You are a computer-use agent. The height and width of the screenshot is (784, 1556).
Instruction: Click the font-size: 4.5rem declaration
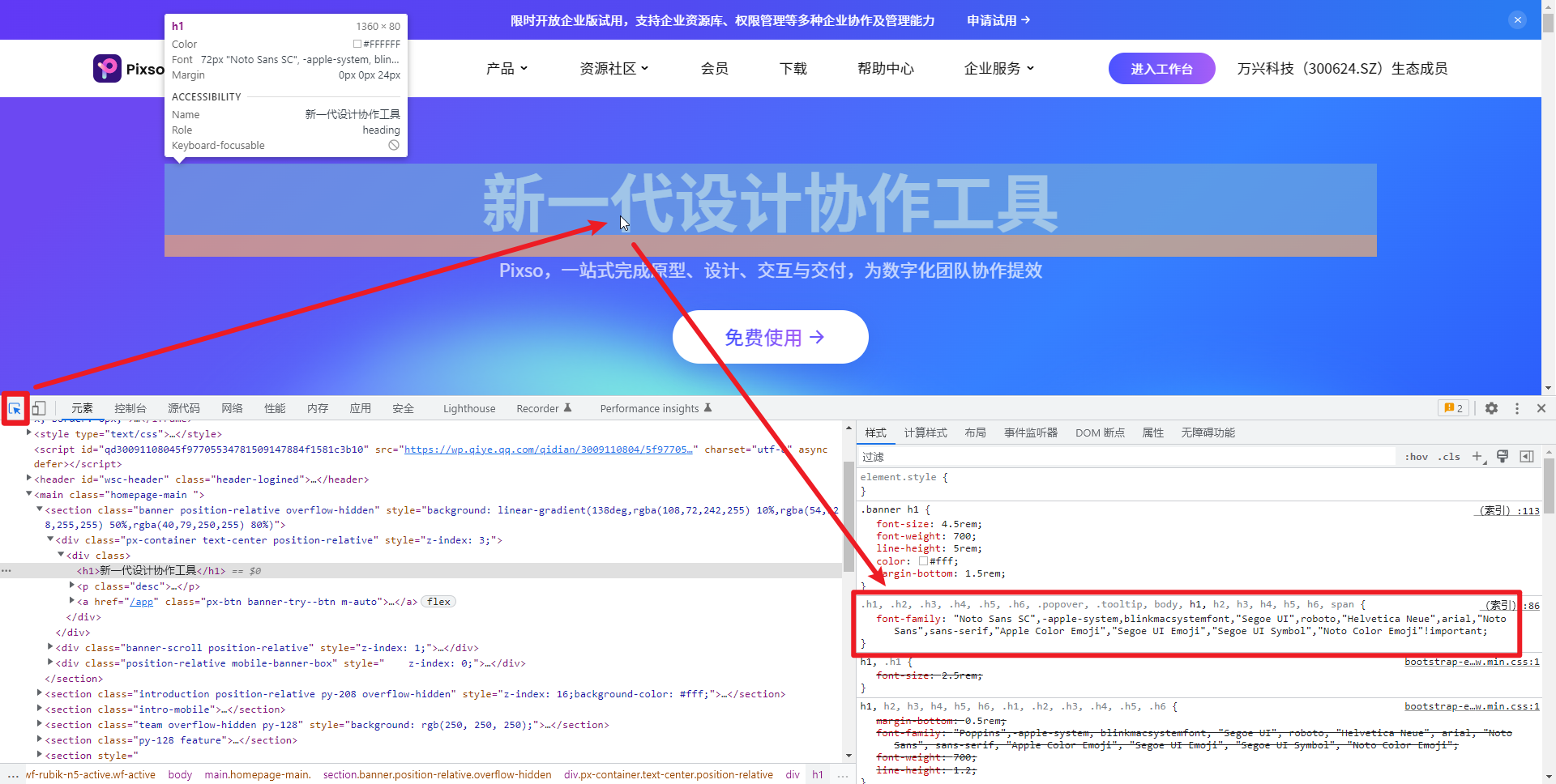click(x=929, y=524)
